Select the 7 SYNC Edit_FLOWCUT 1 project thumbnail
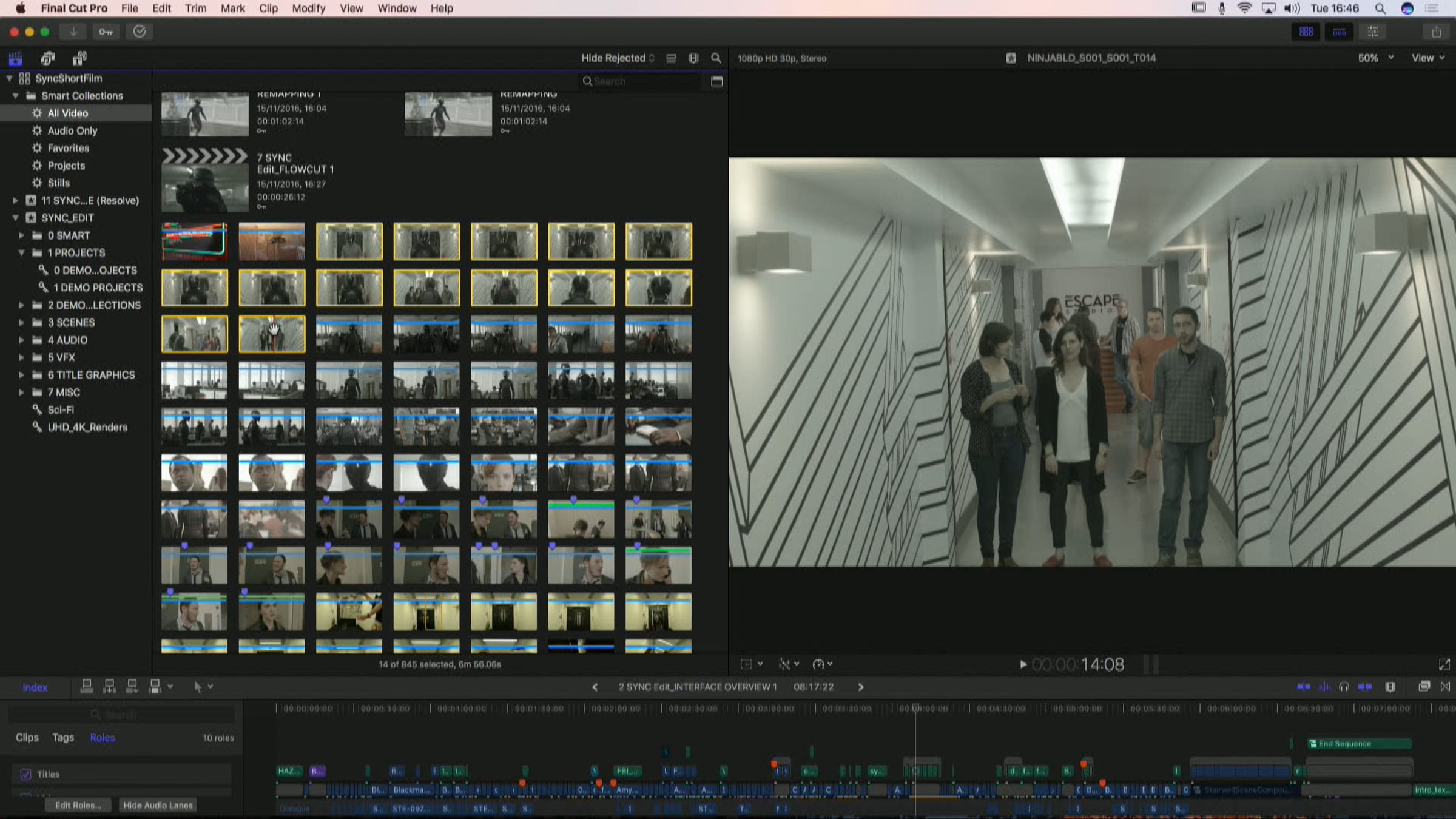The width and height of the screenshot is (1456, 819). tap(205, 181)
